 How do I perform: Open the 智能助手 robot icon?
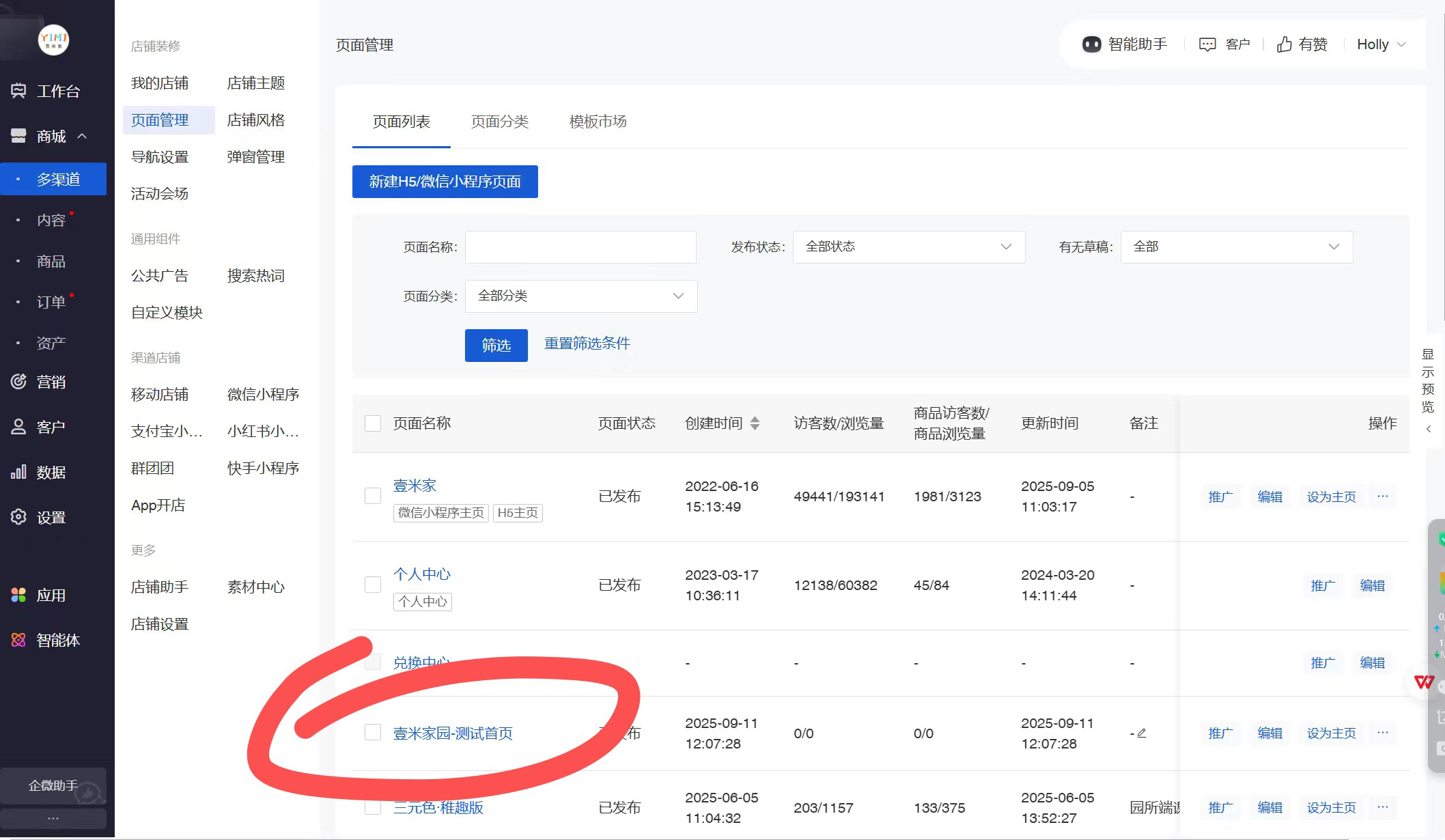click(x=1091, y=44)
